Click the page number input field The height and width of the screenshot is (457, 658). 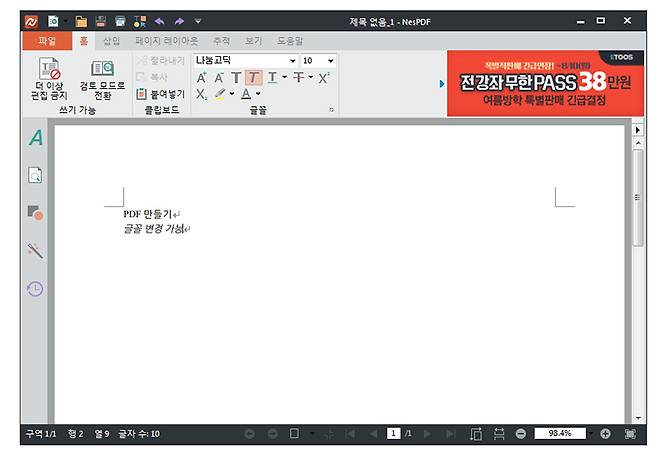tap(394, 433)
